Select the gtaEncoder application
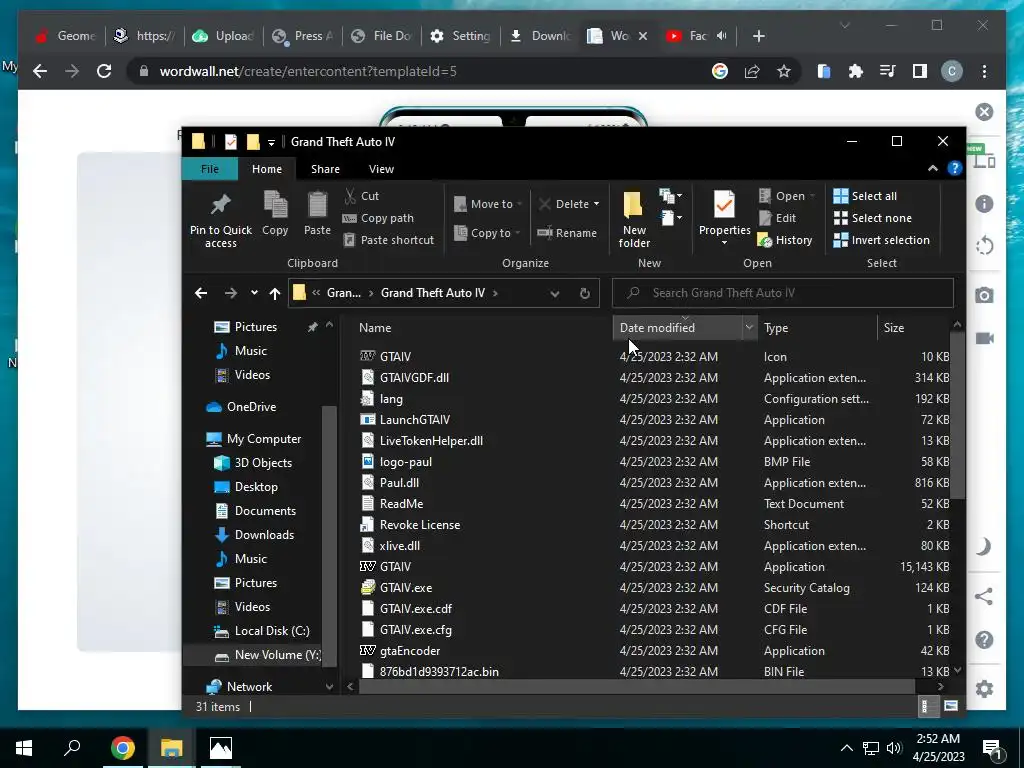 coord(410,650)
